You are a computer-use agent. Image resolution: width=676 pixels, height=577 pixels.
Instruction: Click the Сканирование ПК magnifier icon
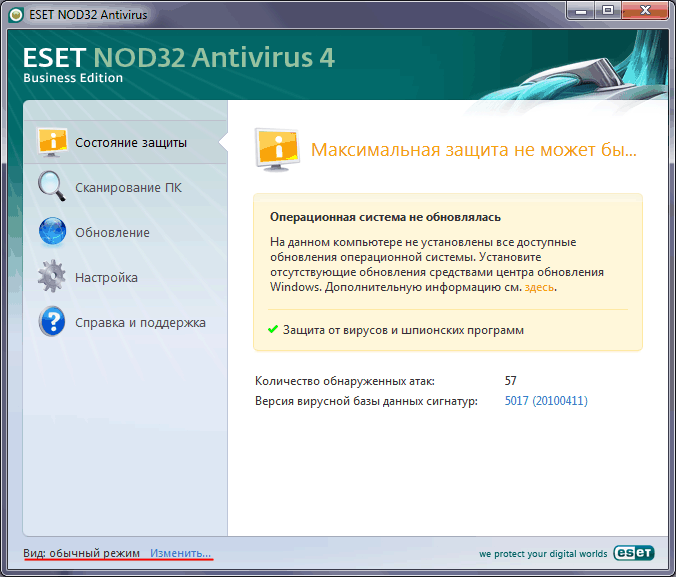pos(52,187)
